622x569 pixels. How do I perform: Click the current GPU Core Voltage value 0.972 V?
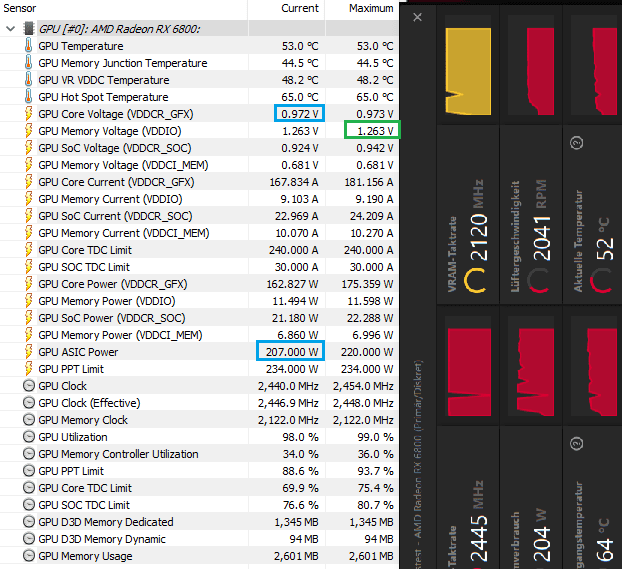click(x=299, y=113)
